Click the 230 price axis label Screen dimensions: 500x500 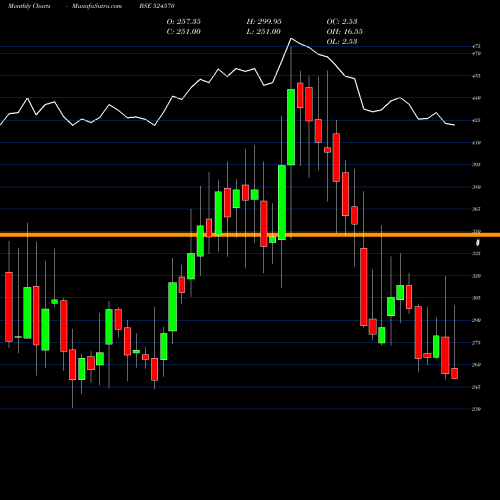476,409
